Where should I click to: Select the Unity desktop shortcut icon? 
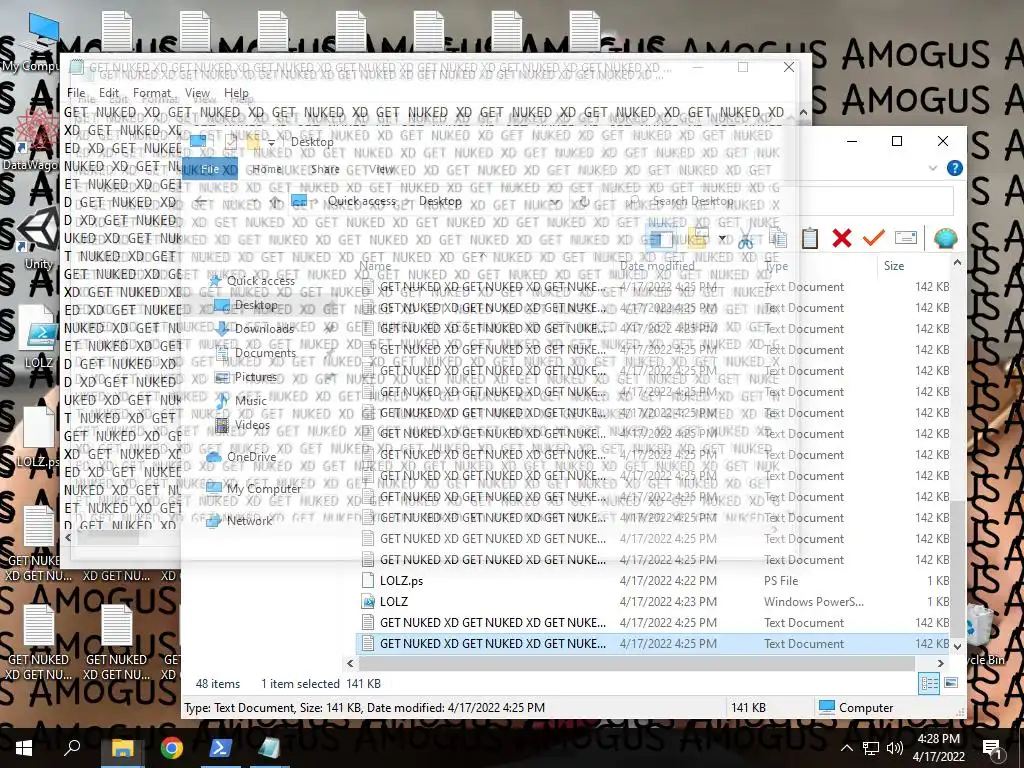coord(38,239)
